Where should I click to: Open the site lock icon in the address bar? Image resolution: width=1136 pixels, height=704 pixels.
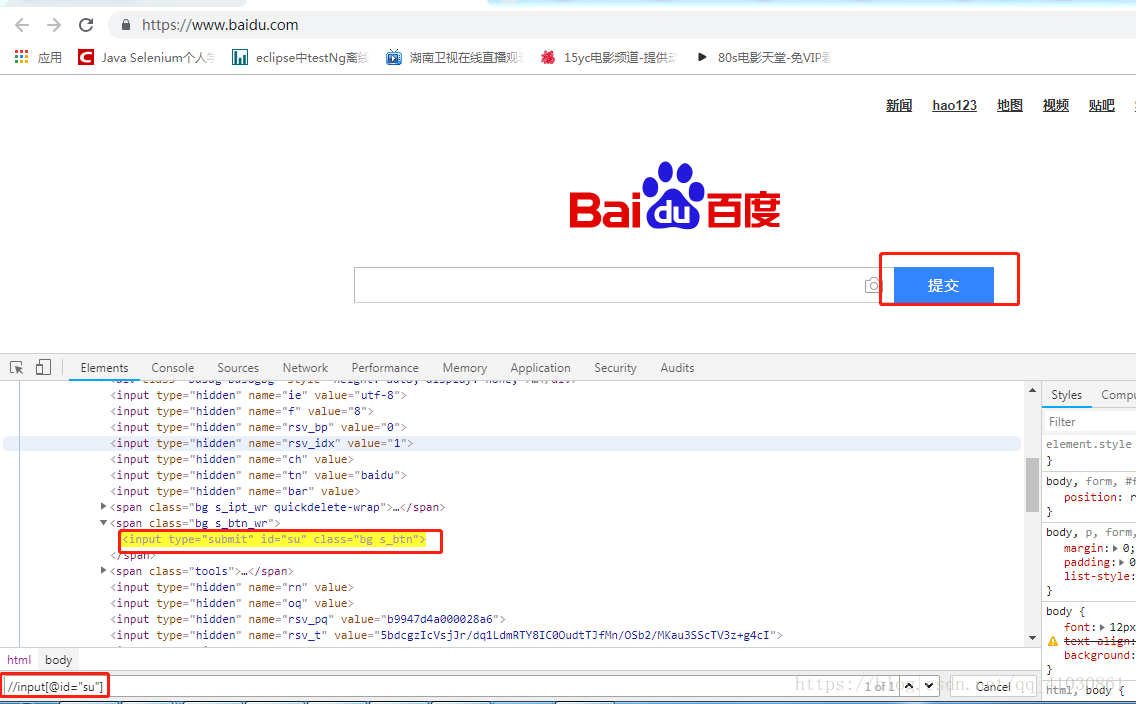tap(126, 25)
